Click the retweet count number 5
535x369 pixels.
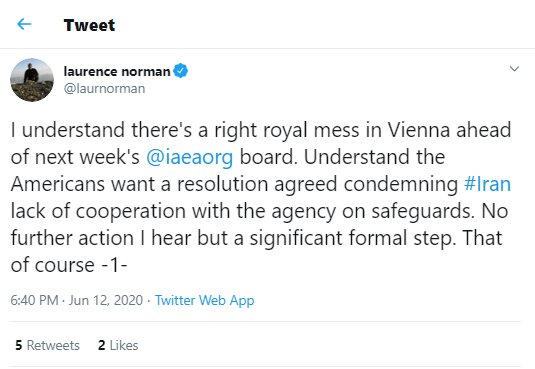click(19, 345)
